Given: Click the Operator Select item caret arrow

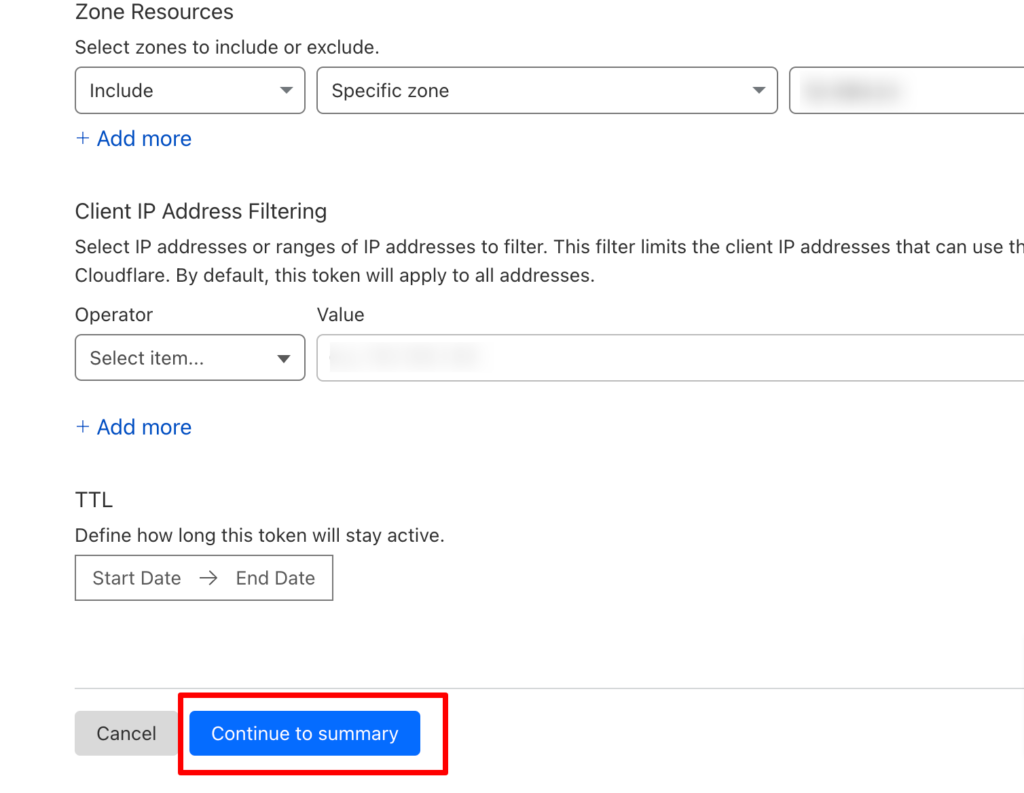Looking at the screenshot, I should coord(283,359).
